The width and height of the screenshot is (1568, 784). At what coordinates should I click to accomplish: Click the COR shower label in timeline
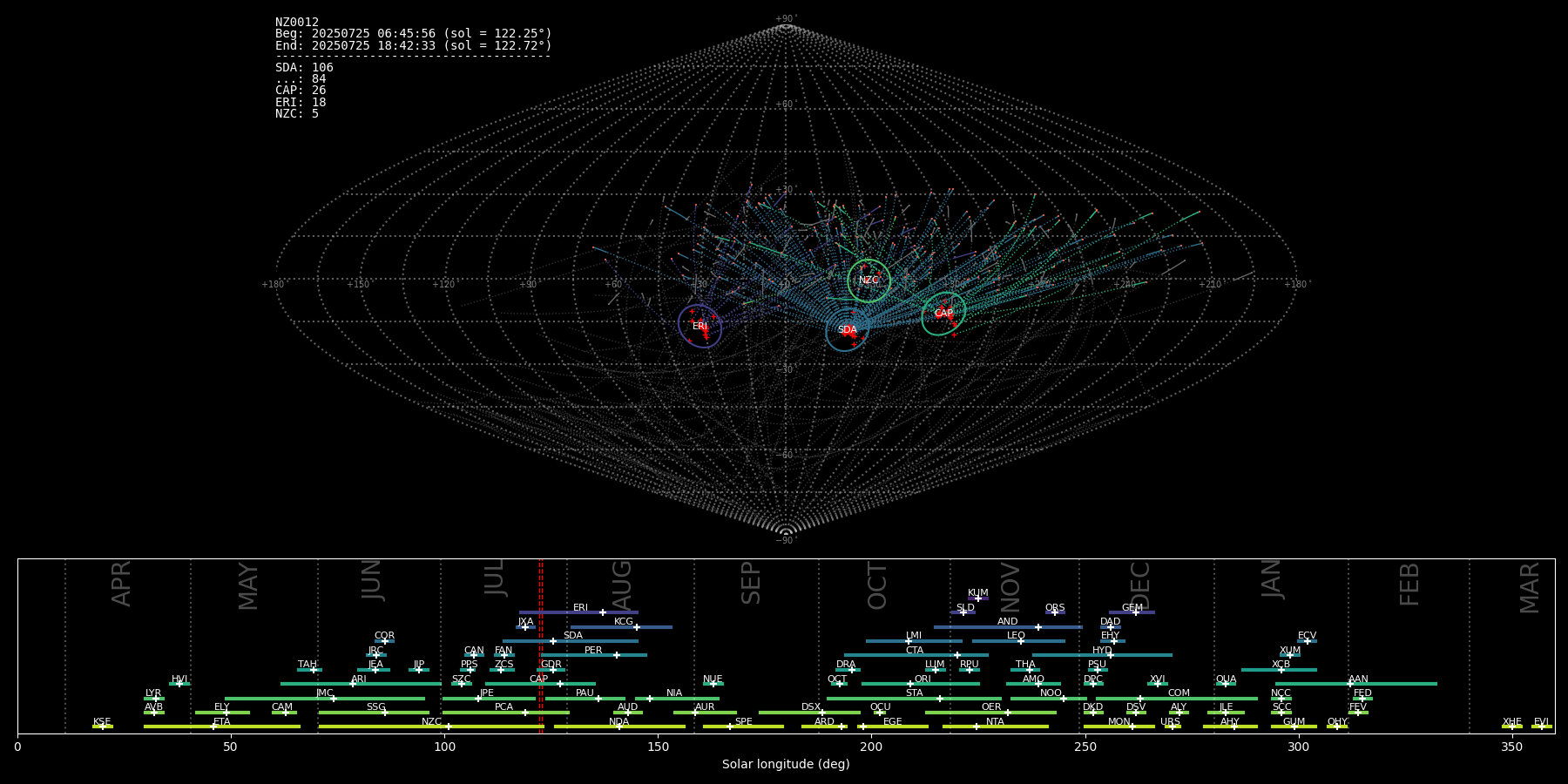coord(384,636)
